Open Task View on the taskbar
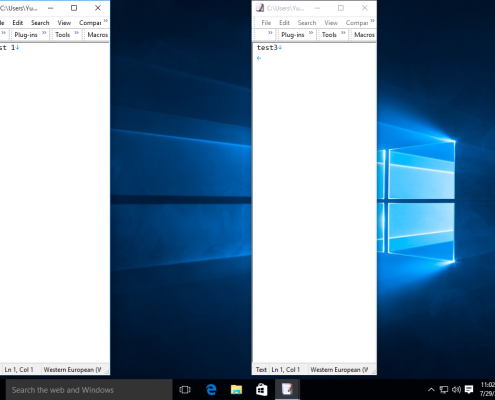The width and height of the screenshot is (495, 400). click(185, 389)
